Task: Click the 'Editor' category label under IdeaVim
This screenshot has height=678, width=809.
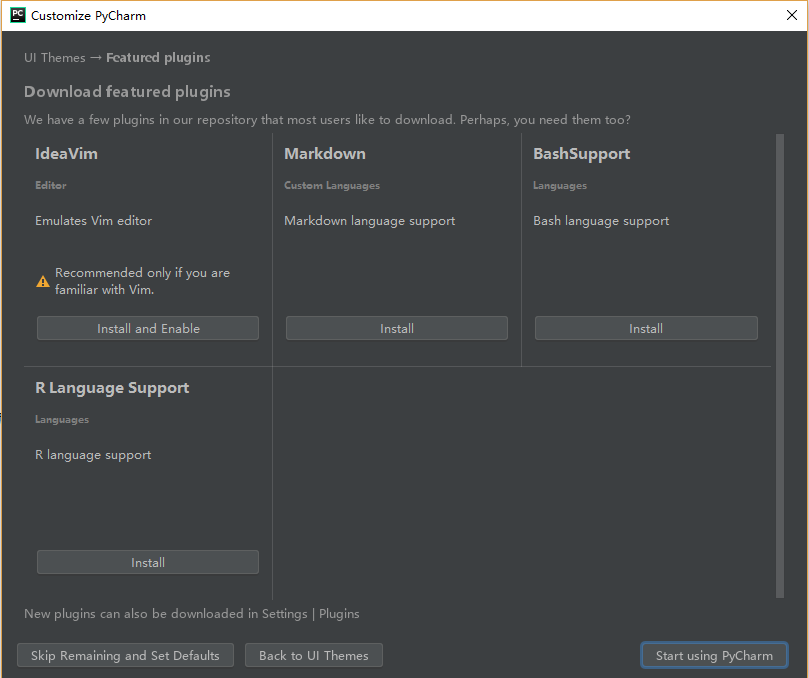Action: (x=51, y=185)
